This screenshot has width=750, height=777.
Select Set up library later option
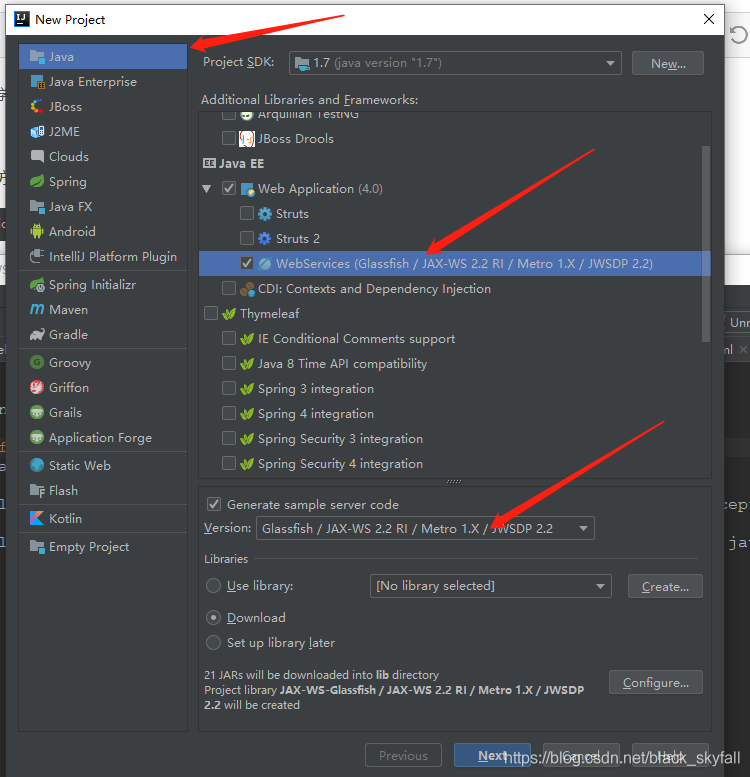(x=214, y=643)
